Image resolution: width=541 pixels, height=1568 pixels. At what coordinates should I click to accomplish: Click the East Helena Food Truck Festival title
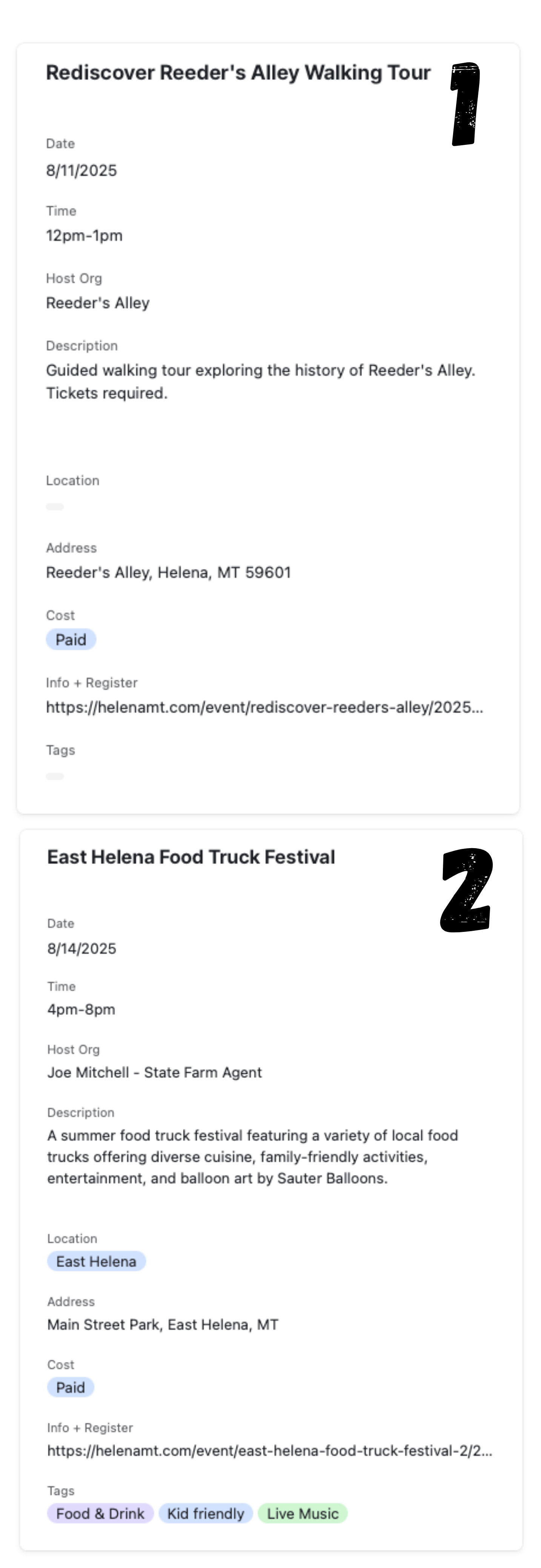point(191,857)
